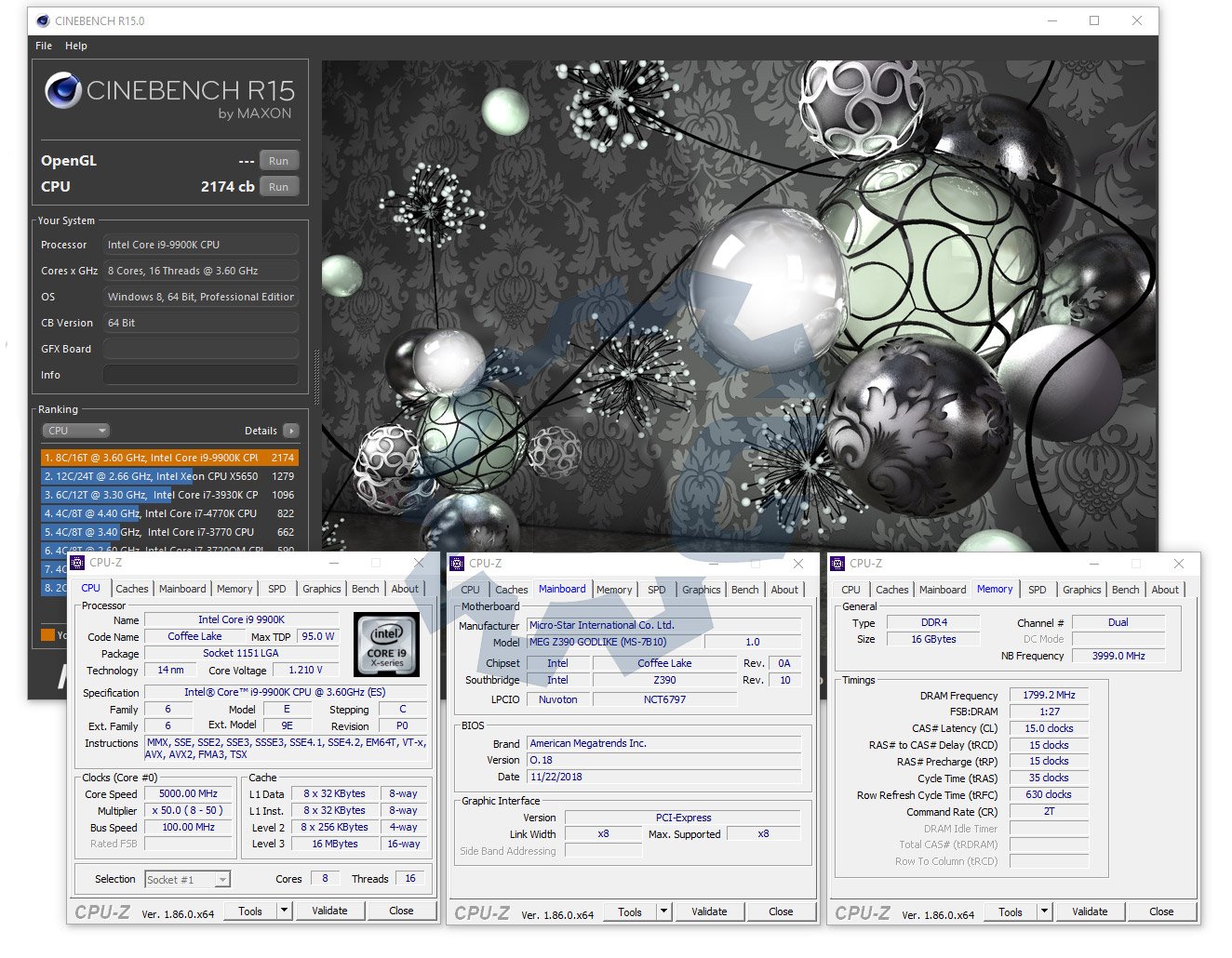Image resolution: width=1232 pixels, height=958 pixels.
Task: Run the CPU benchmark in Cinebench
Action: click(x=279, y=187)
